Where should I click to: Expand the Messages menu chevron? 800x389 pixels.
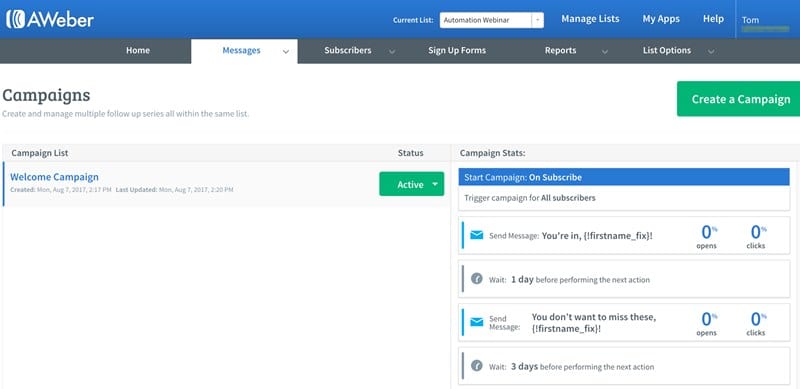[x=286, y=52]
